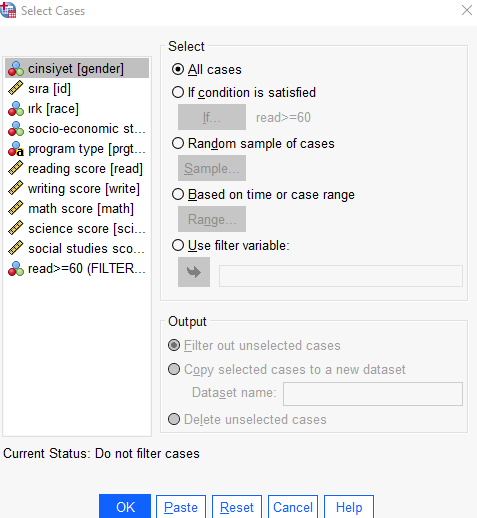Choose Based on time or case range
Screen dimensions: 477x518
click(178, 194)
